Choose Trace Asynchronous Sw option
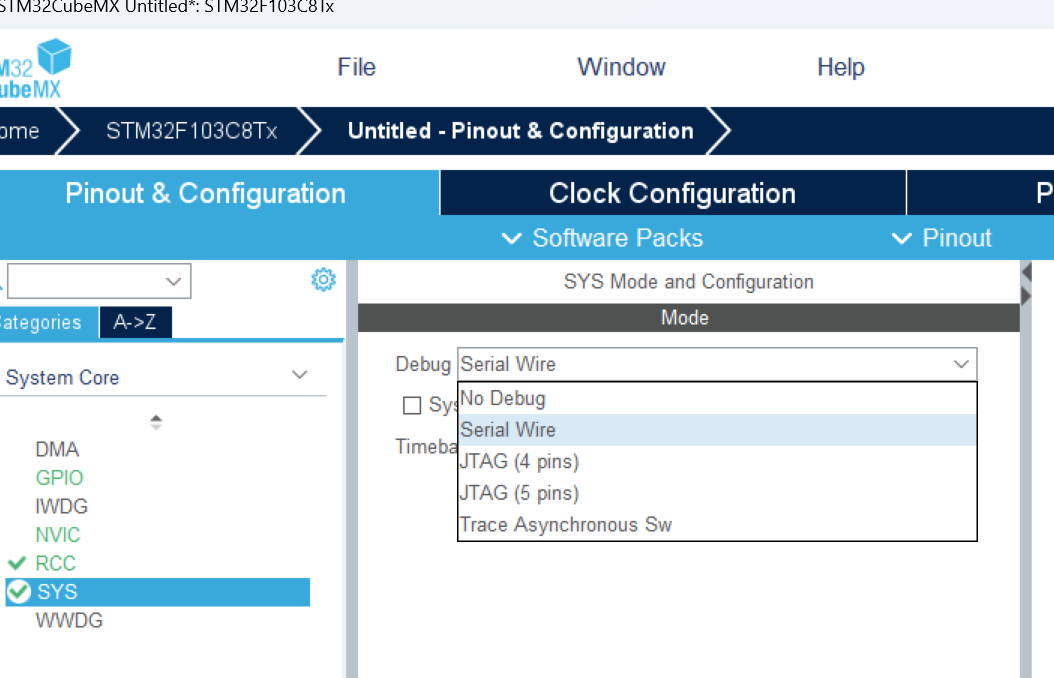Viewport: 1054px width, 678px height. click(717, 525)
